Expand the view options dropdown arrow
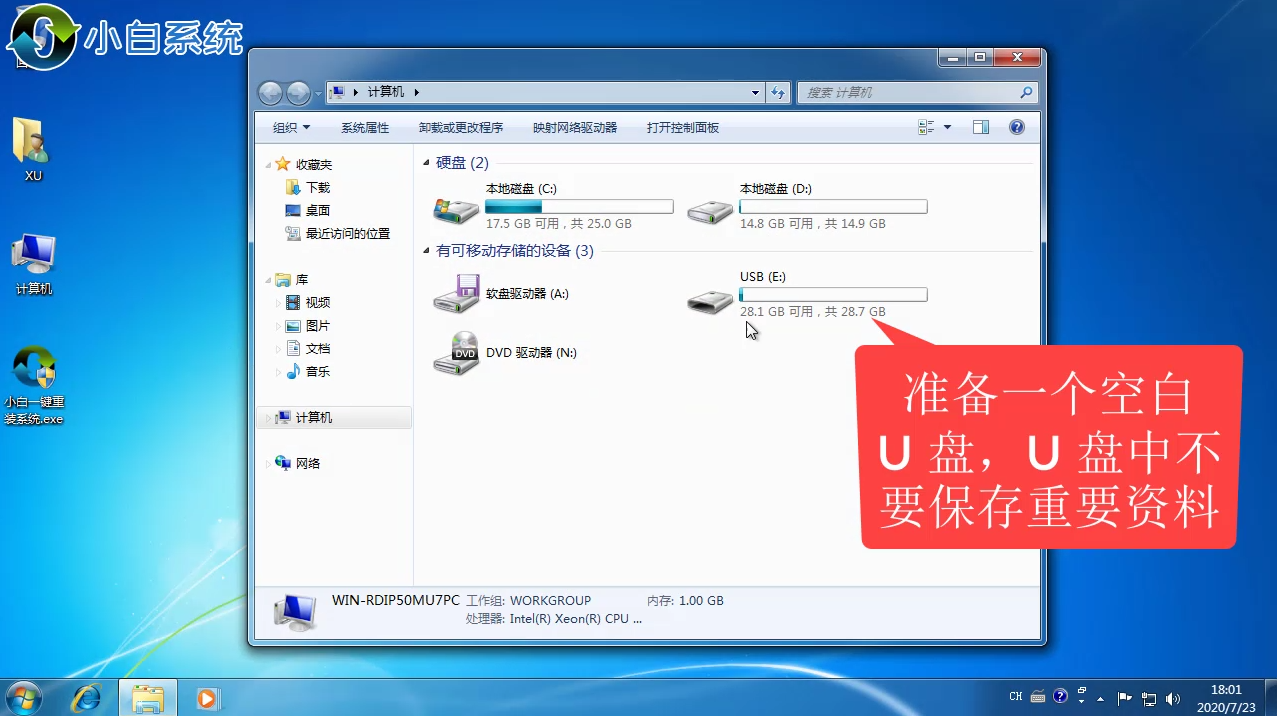1277x716 pixels. pyautogui.click(x=947, y=127)
